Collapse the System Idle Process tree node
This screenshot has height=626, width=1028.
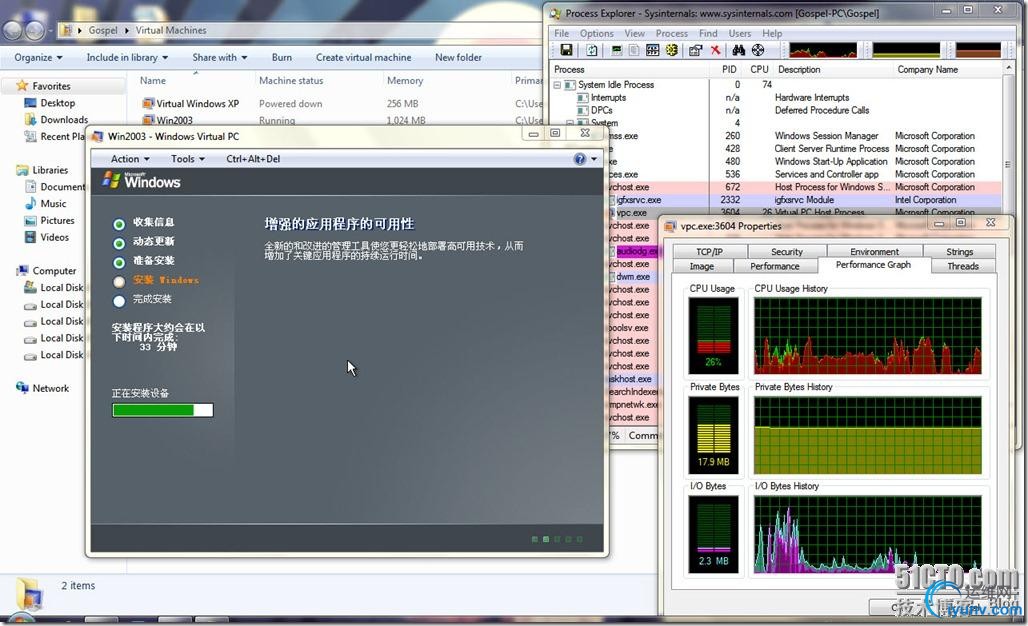(x=558, y=85)
